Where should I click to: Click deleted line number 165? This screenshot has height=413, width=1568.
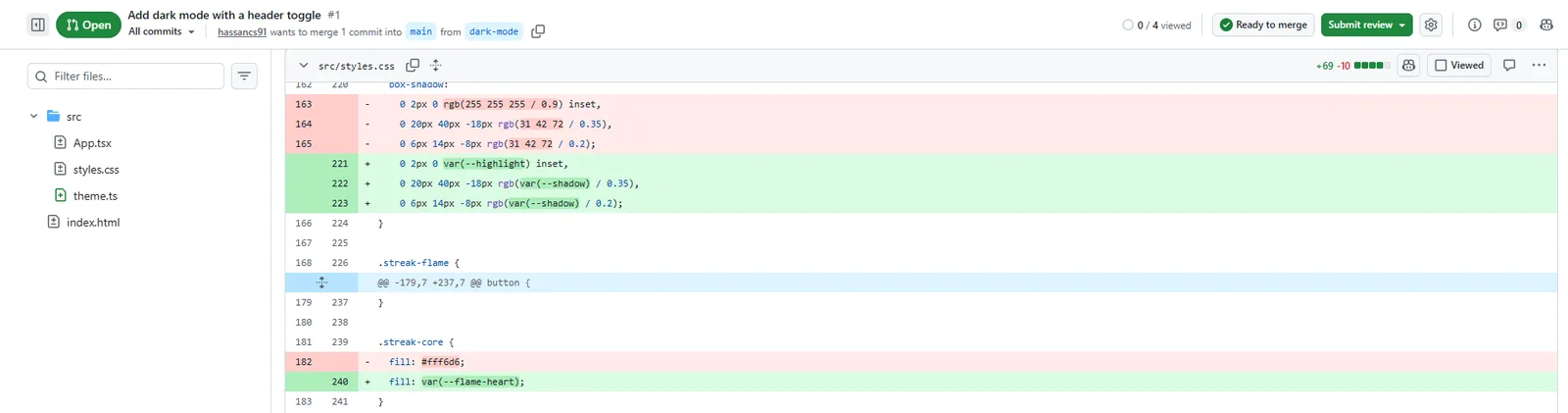click(304, 143)
